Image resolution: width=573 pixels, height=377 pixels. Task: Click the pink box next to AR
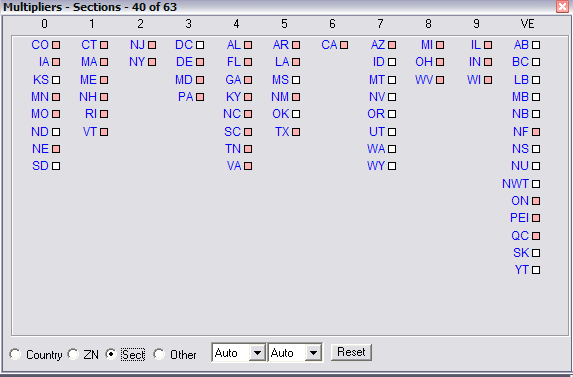296,45
